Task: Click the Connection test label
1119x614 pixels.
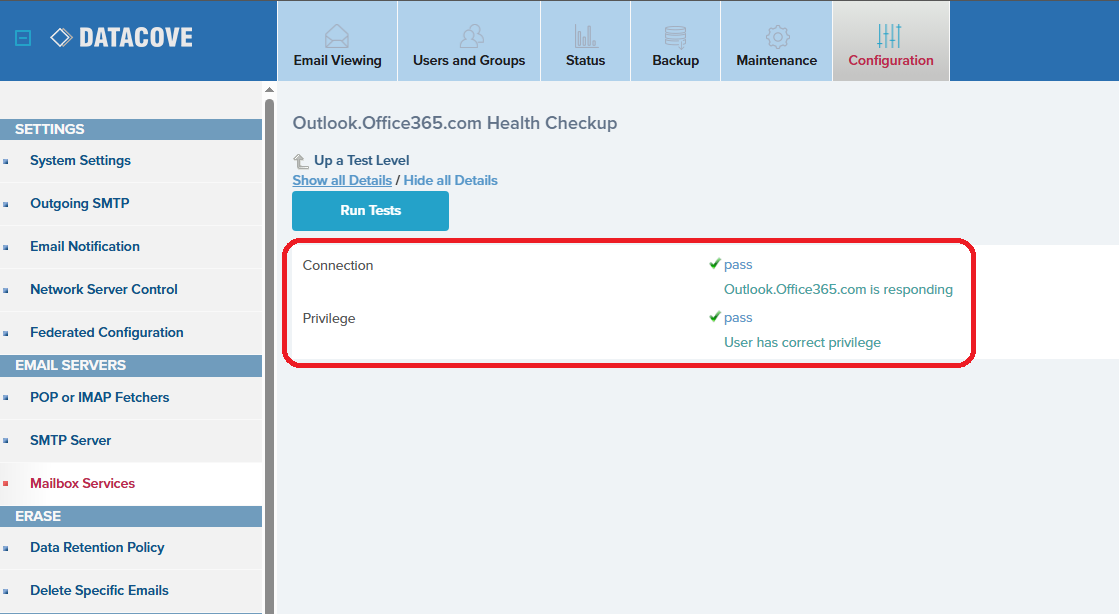Action: point(338,266)
